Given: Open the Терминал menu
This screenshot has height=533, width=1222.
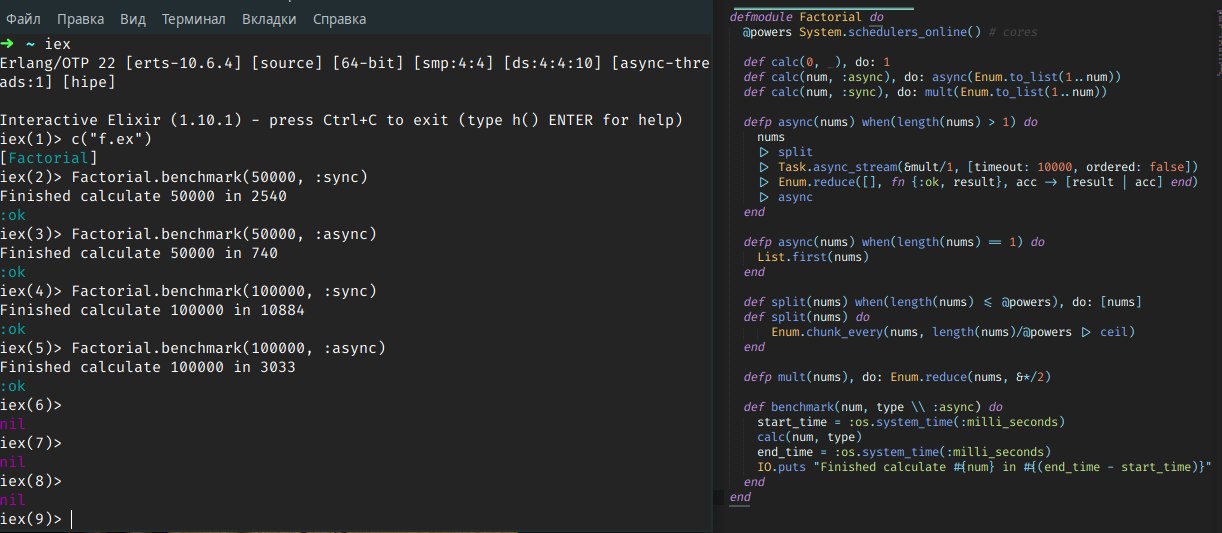Looking at the screenshot, I should coord(194,19).
